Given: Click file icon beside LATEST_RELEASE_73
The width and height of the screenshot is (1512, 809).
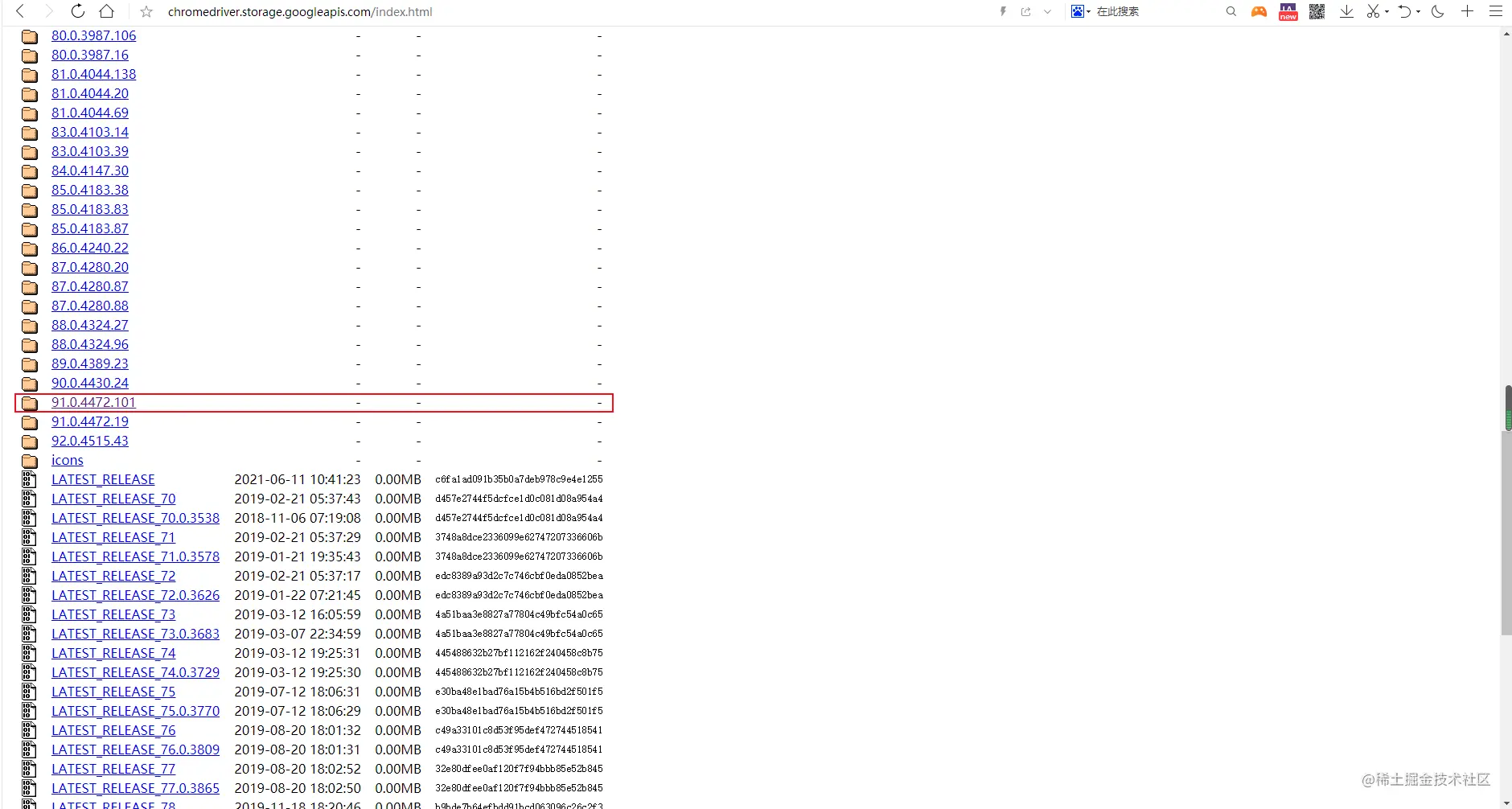Looking at the screenshot, I should [30, 614].
